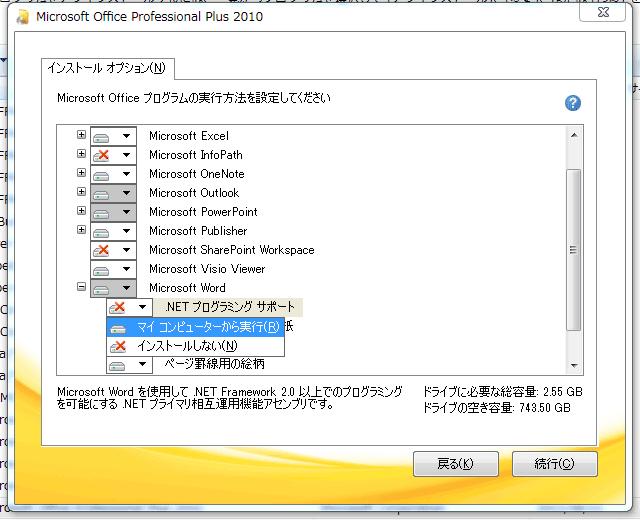This screenshot has height=520, width=640.
Task: Open install state dropdown for Microsoft Outlook
Action: point(113,193)
